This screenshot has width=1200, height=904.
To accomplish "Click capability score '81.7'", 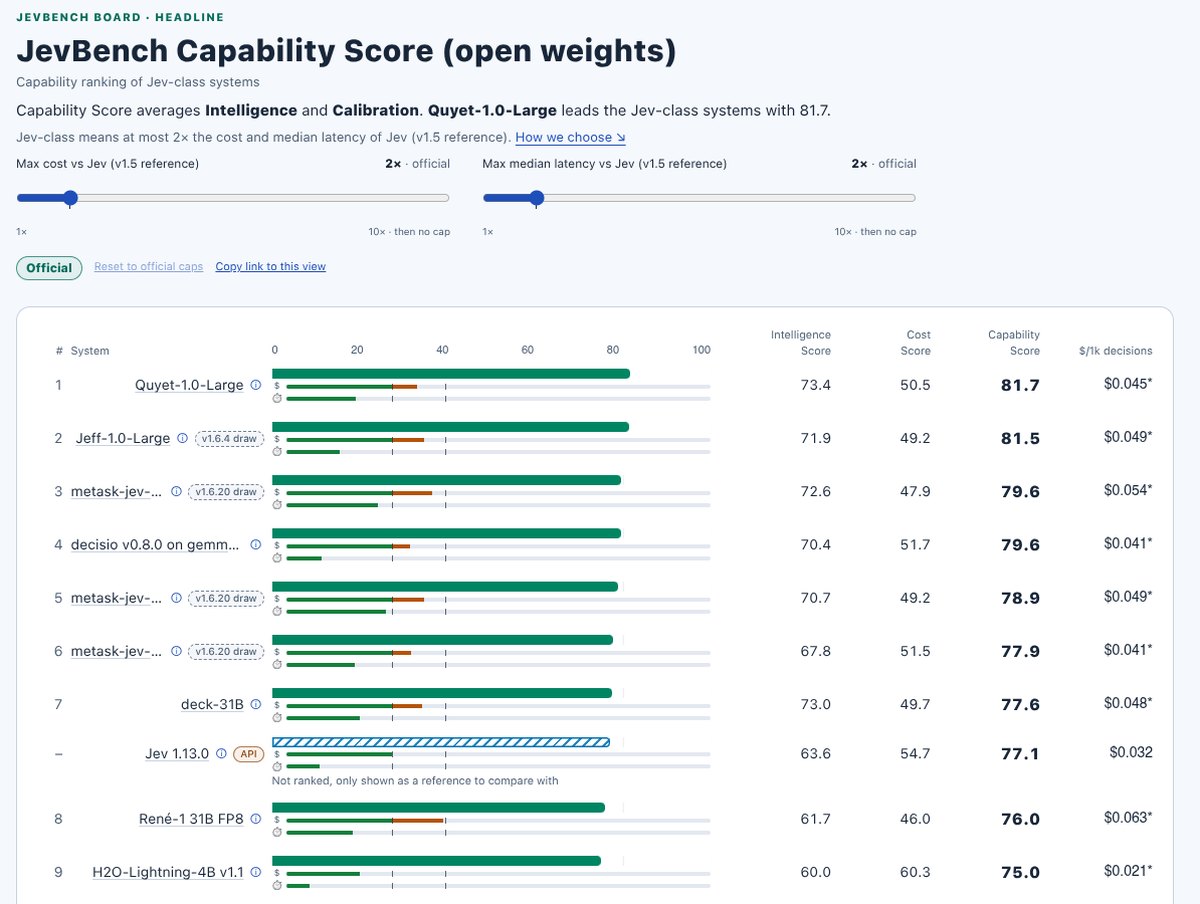I will point(1020,385).
